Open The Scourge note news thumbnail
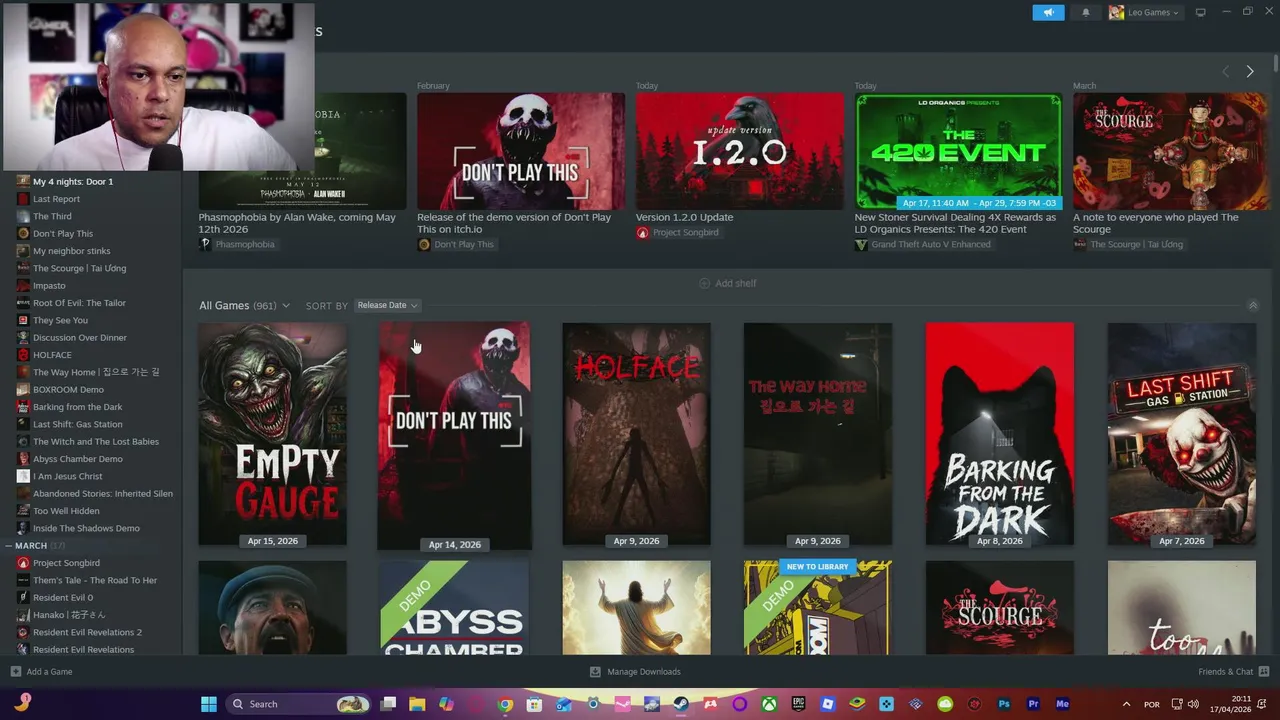 point(1170,151)
